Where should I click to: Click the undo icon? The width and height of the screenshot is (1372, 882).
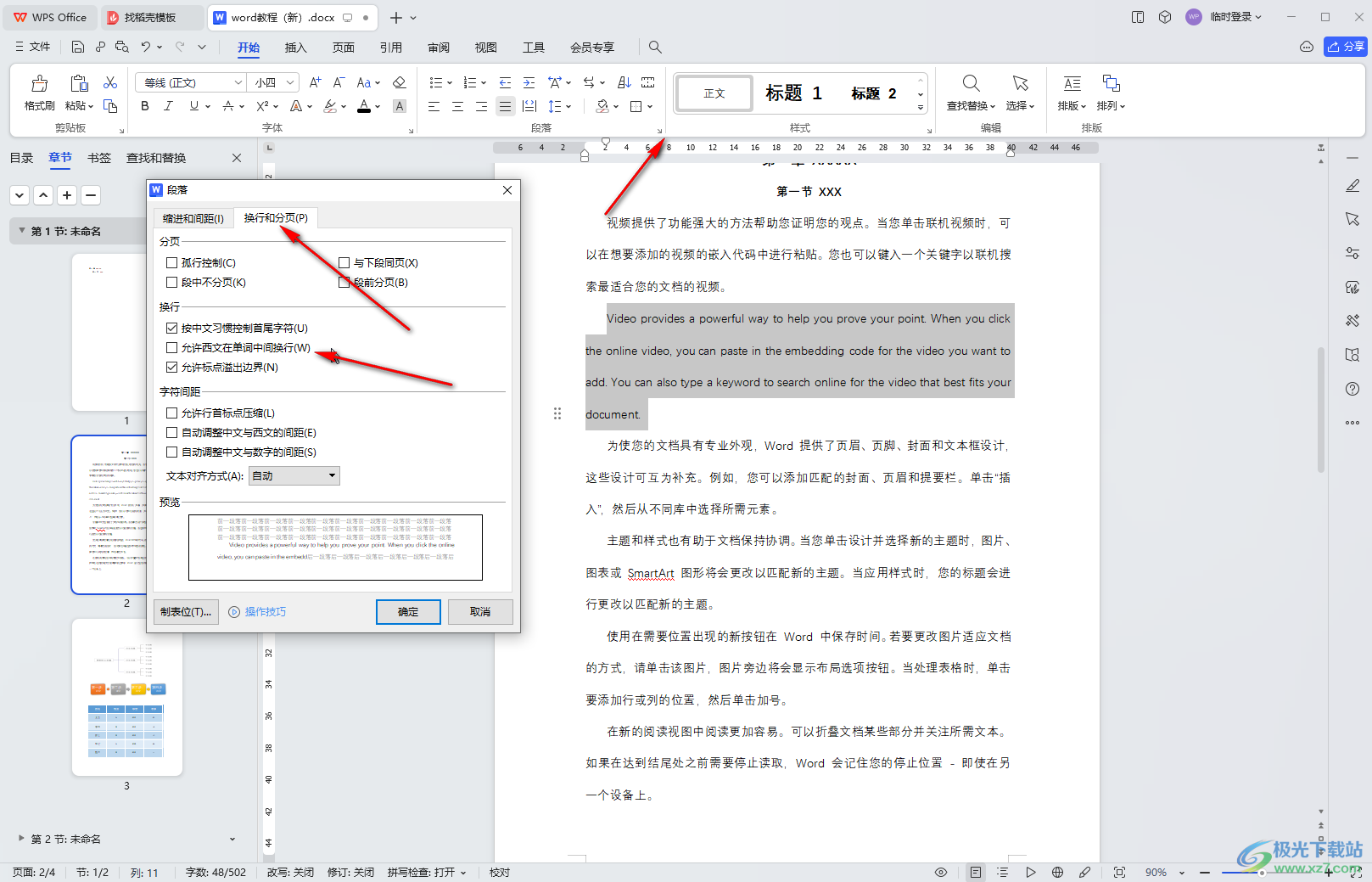click(146, 47)
